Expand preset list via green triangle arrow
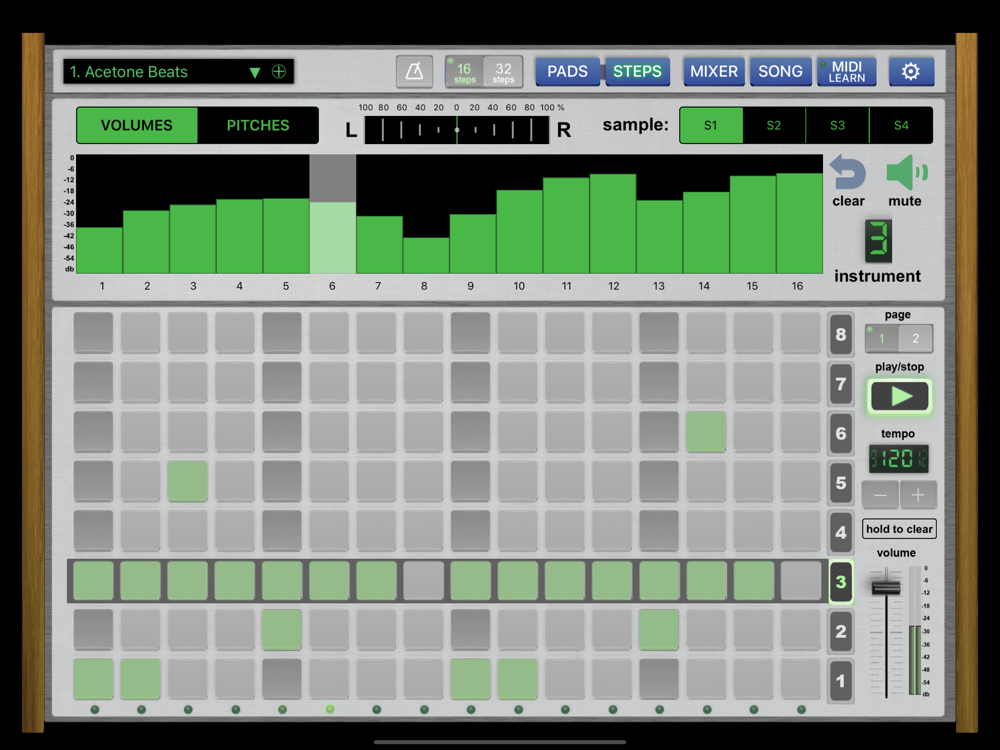The width and height of the screenshot is (1000, 750). pyautogui.click(x=254, y=72)
